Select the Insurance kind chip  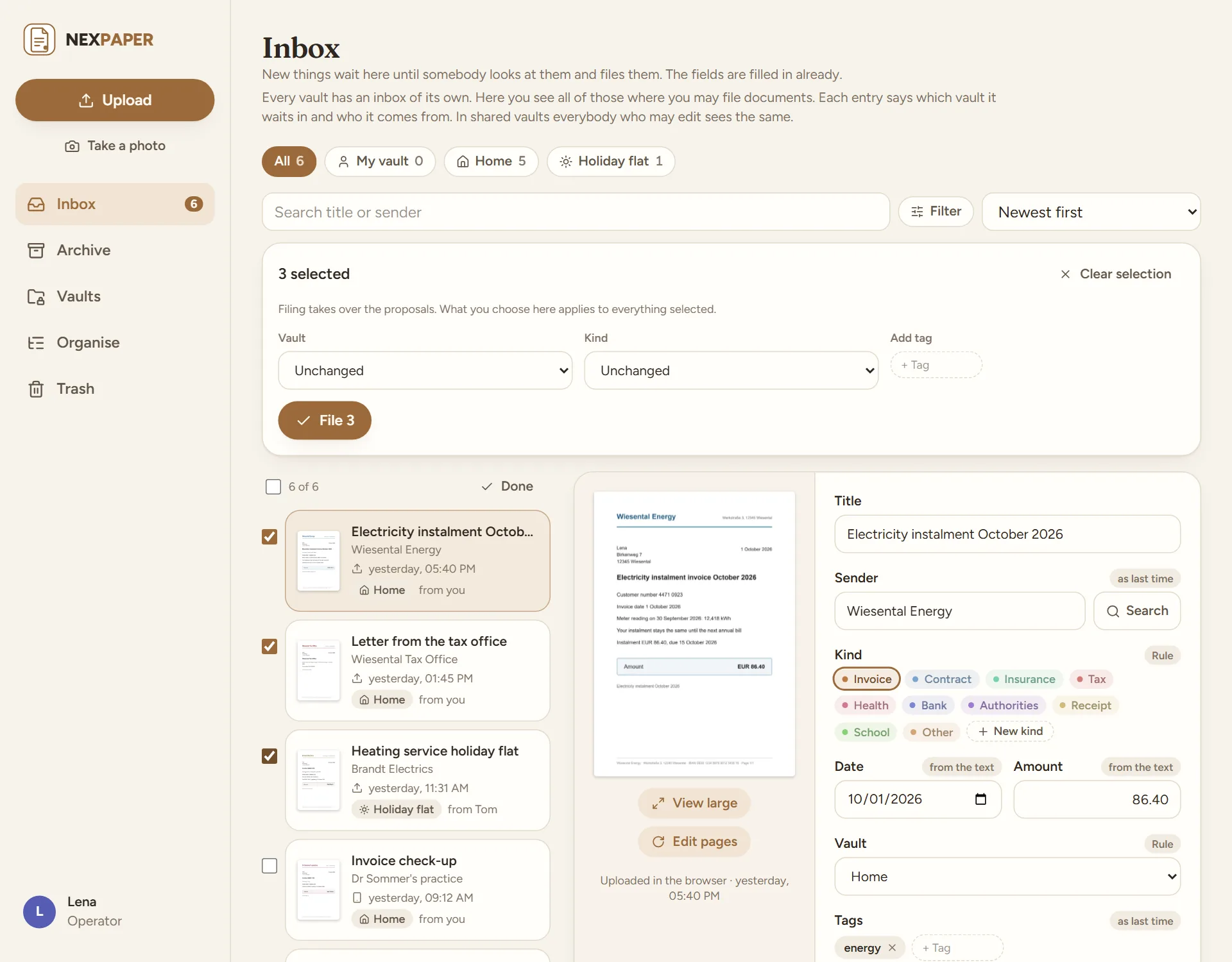1023,679
